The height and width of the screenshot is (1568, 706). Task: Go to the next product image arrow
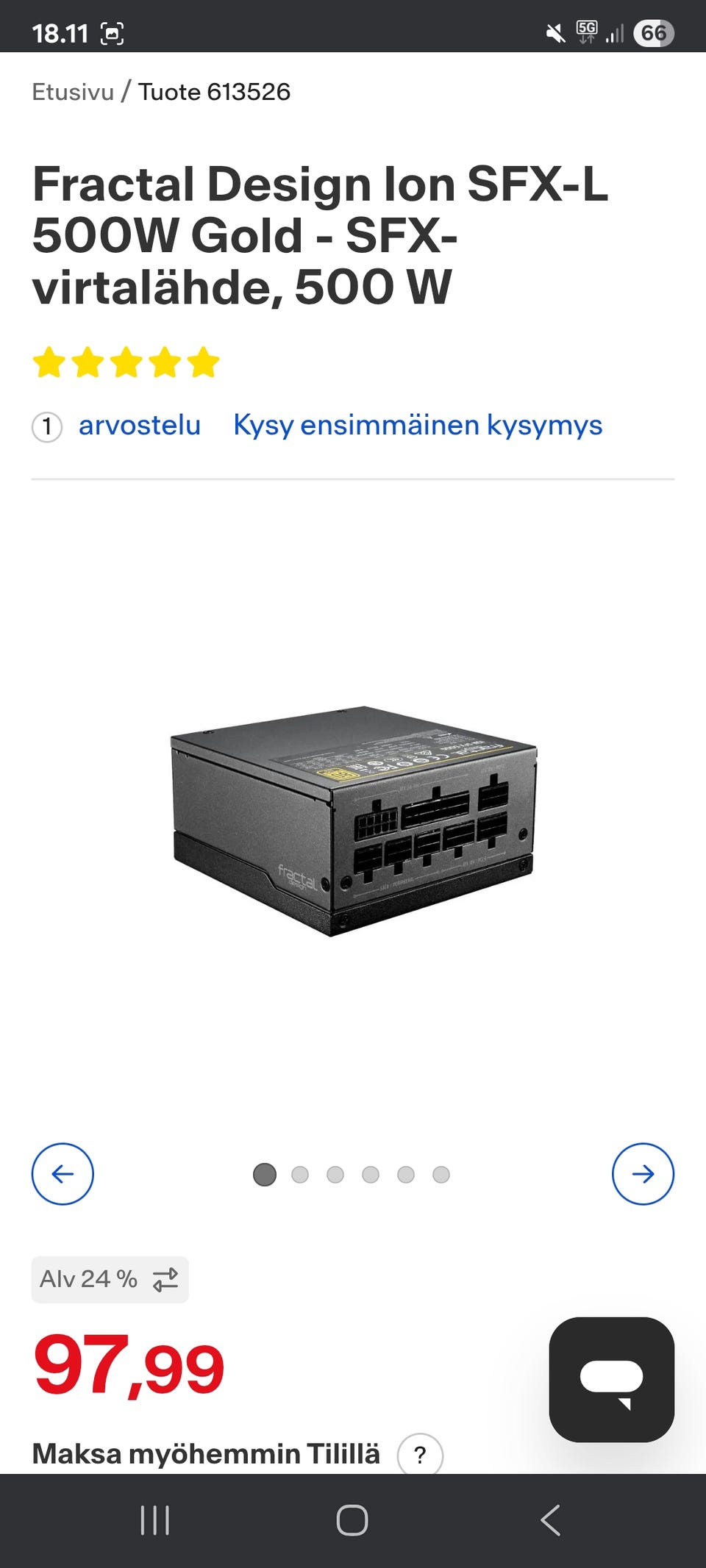(643, 1174)
